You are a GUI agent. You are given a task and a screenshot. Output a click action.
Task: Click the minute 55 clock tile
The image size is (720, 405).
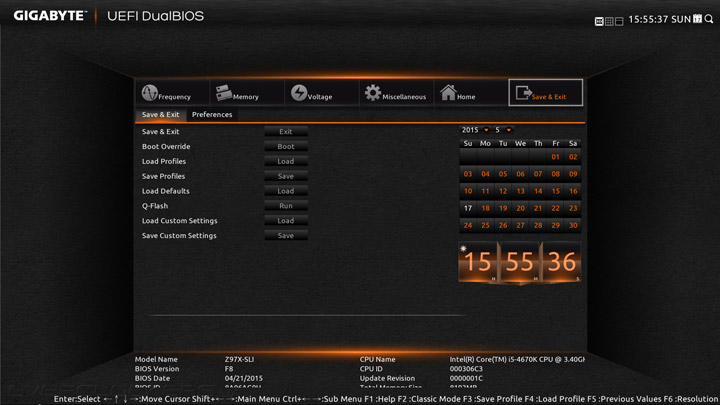tap(519, 262)
